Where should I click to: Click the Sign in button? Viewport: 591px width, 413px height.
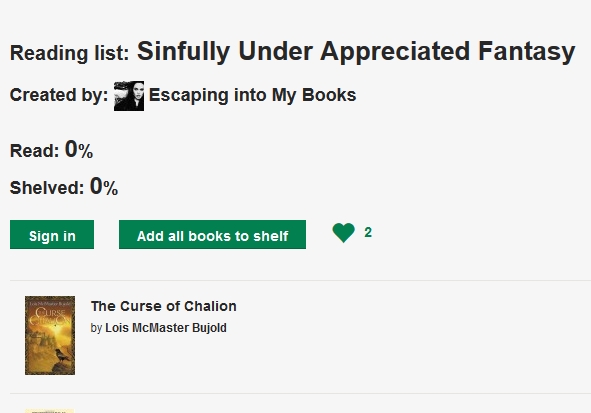52,234
